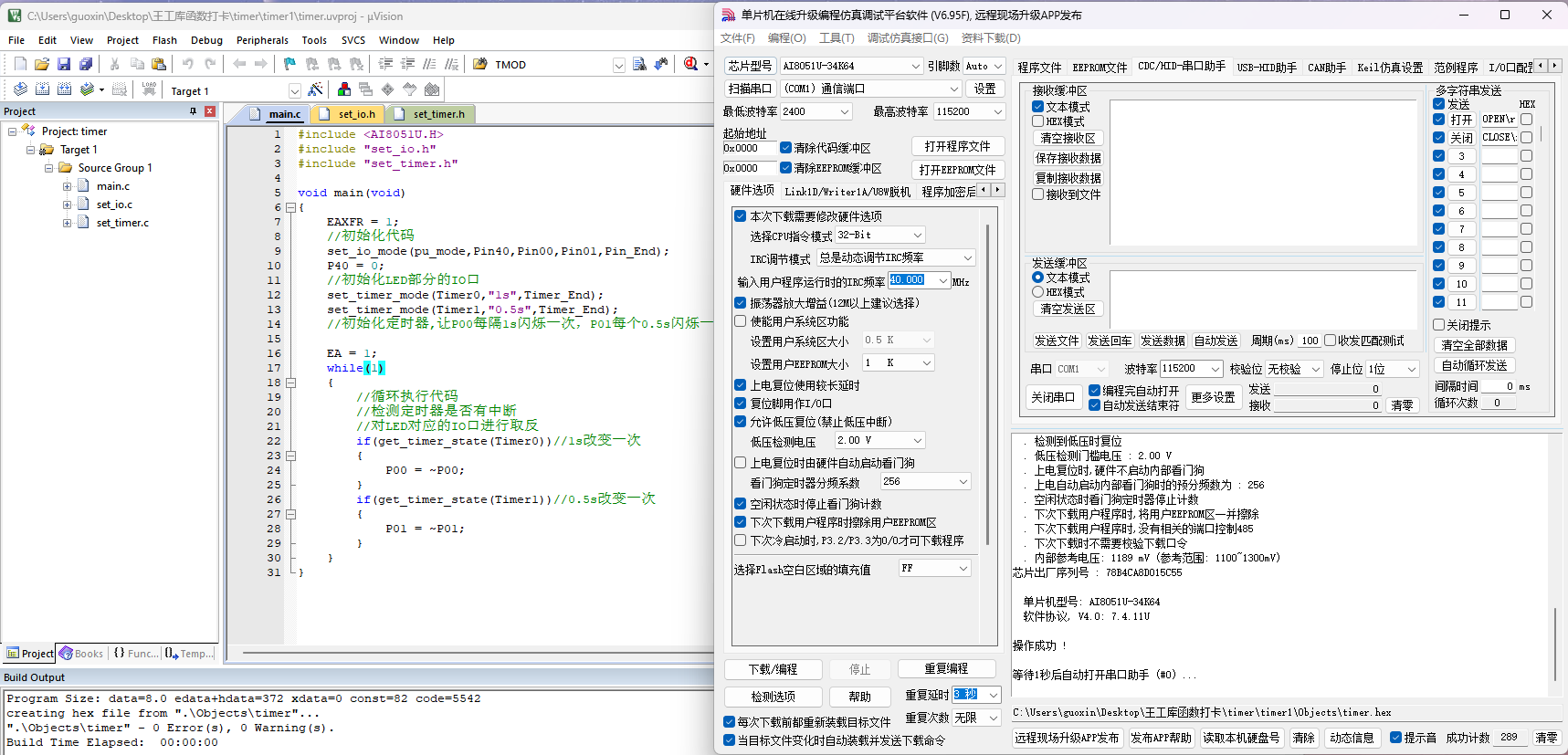
Task: Click 关闭串口 button
Action: point(1053,397)
